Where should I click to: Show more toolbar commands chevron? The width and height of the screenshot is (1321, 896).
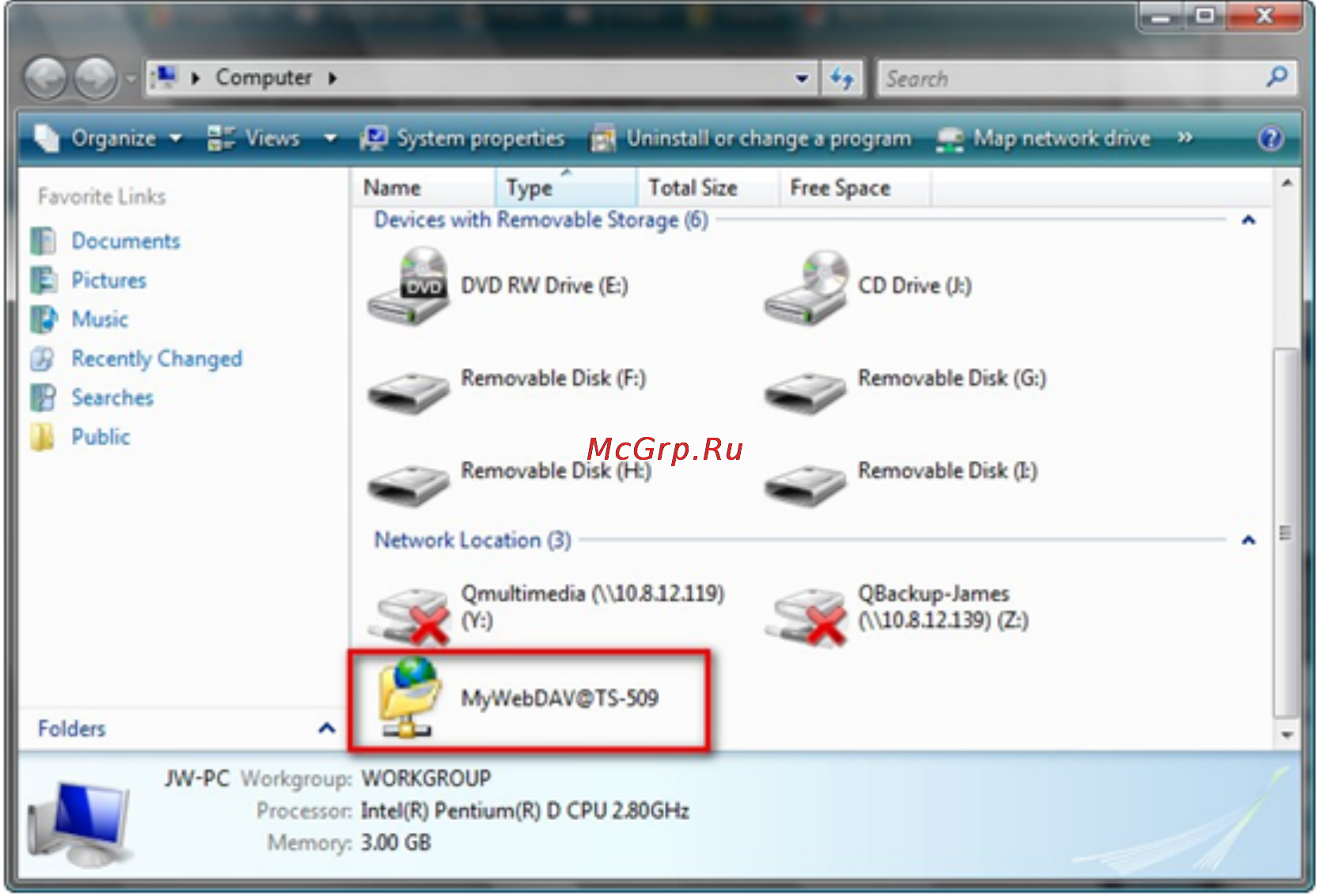click(x=1184, y=138)
